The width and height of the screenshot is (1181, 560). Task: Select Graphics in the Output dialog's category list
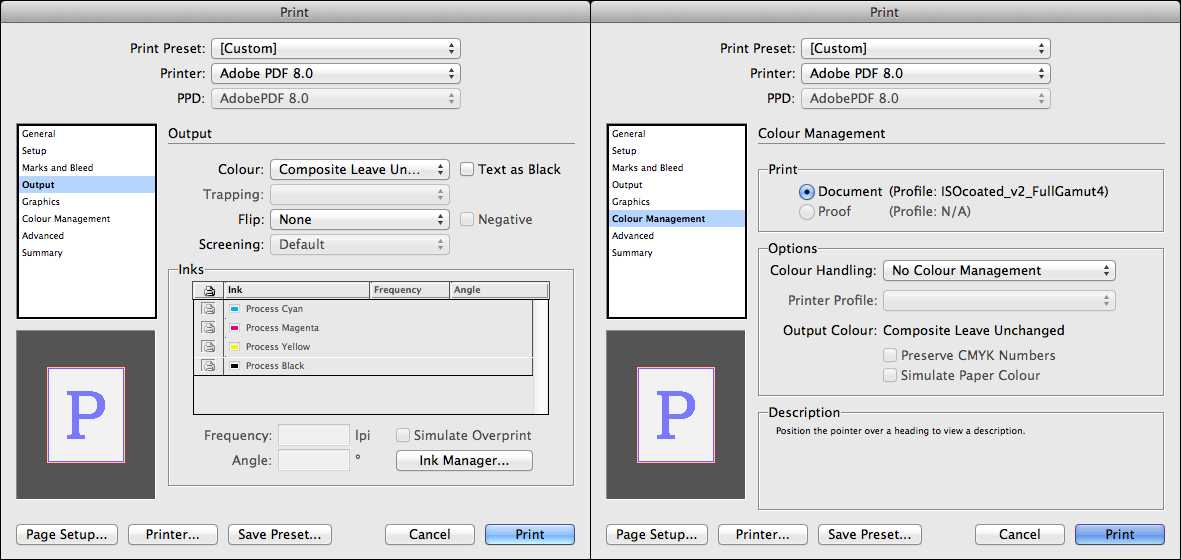tap(41, 202)
